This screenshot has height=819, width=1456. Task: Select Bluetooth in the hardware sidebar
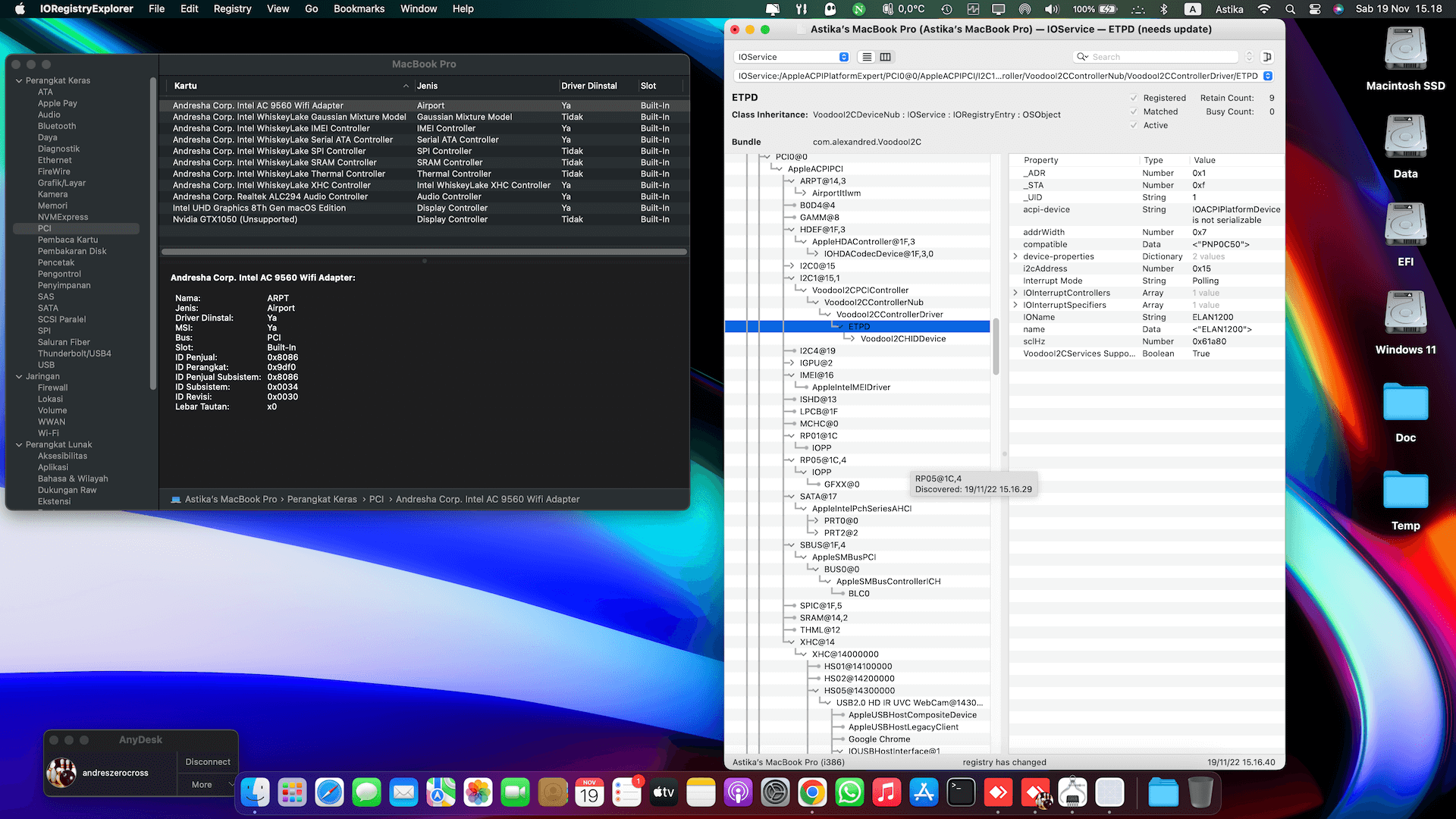point(57,126)
